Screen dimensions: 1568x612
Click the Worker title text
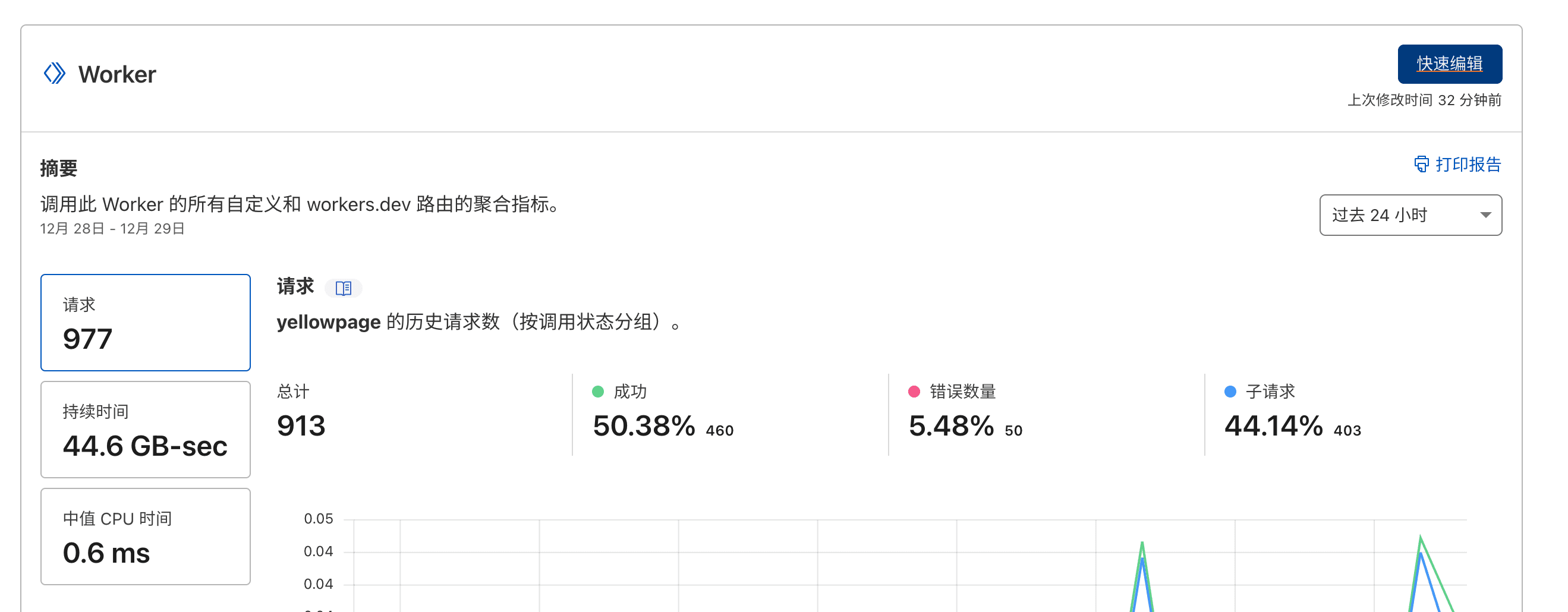tap(117, 74)
